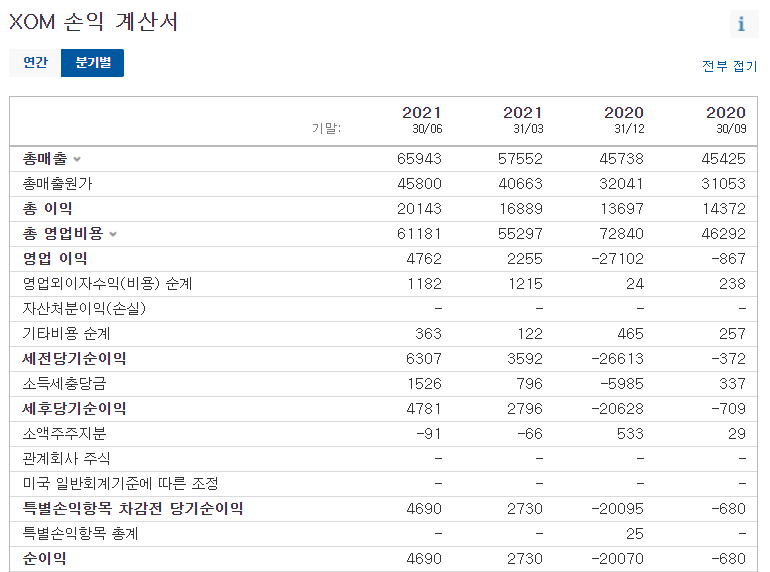Click 세후당기순이익 row label
The width and height of the screenshot is (770, 572).
pos(74,409)
